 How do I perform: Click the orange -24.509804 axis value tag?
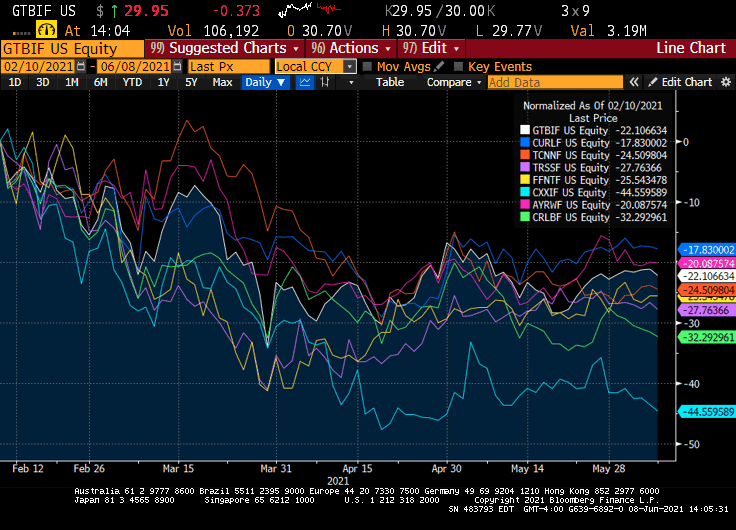point(707,290)
